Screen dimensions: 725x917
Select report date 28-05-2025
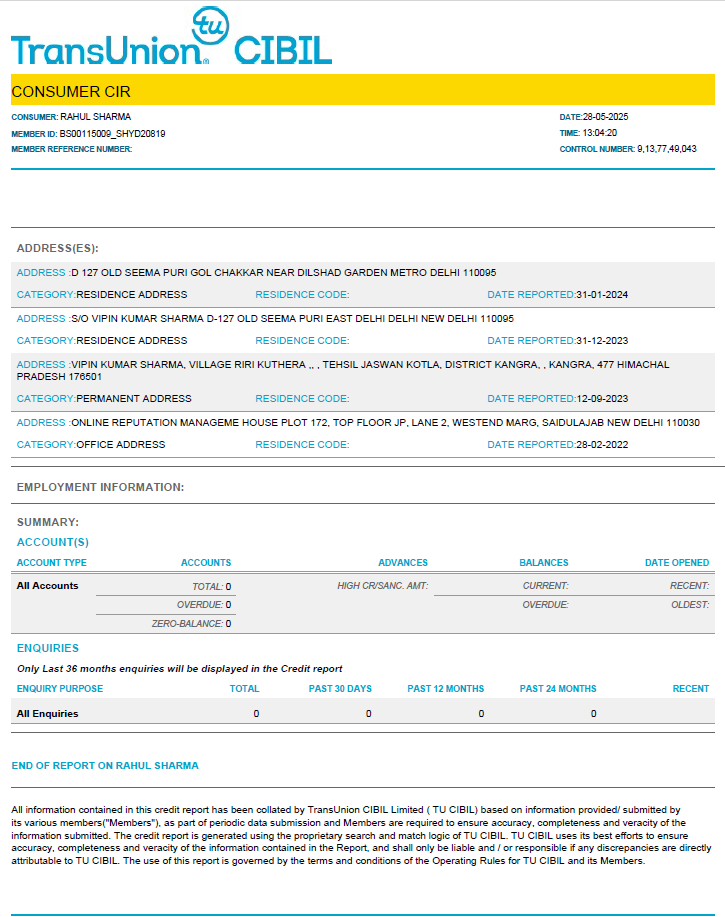pyautogui.click(x=605, y=117)
